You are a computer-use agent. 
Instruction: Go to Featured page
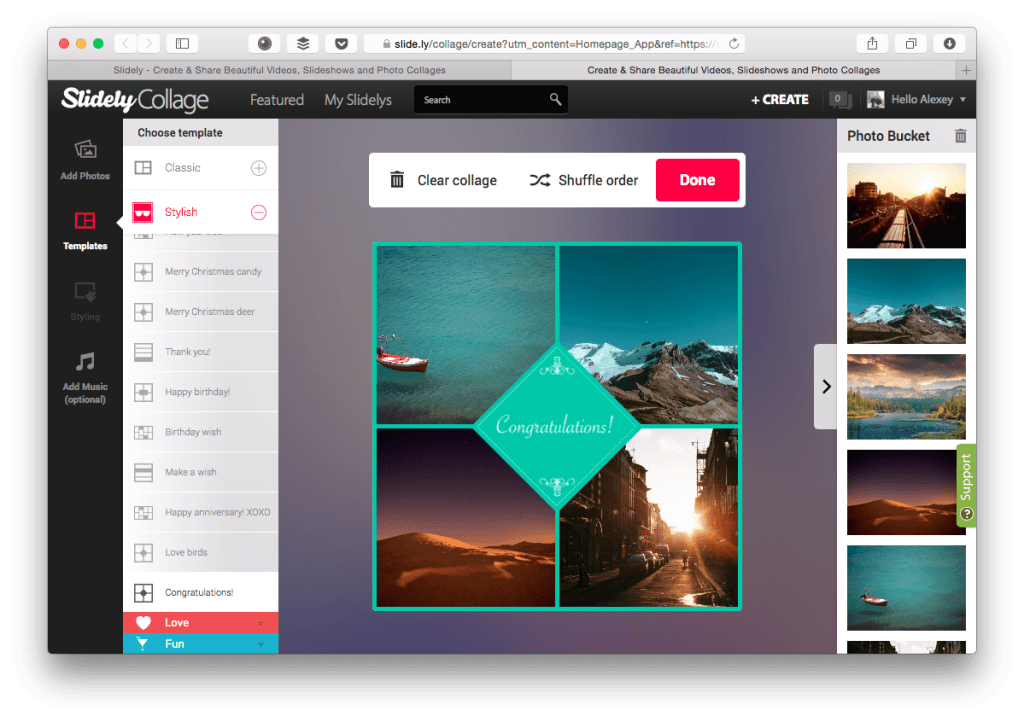[277, 100]
